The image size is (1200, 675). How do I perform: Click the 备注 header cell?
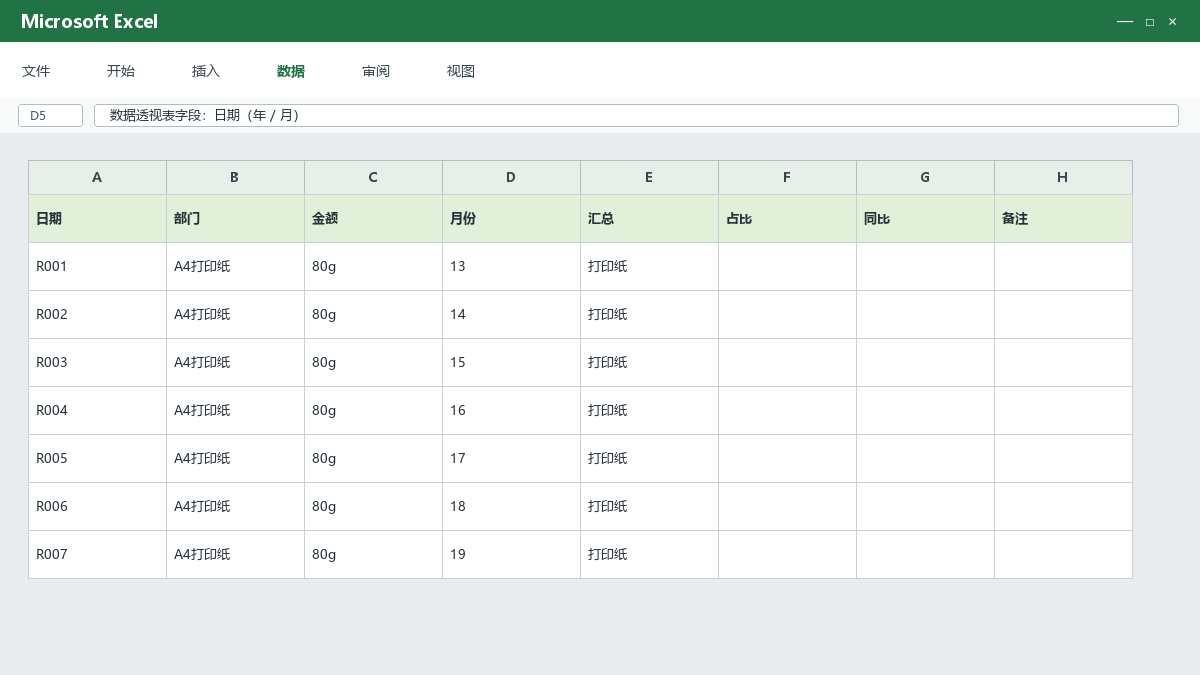(x=1063, y=218)
